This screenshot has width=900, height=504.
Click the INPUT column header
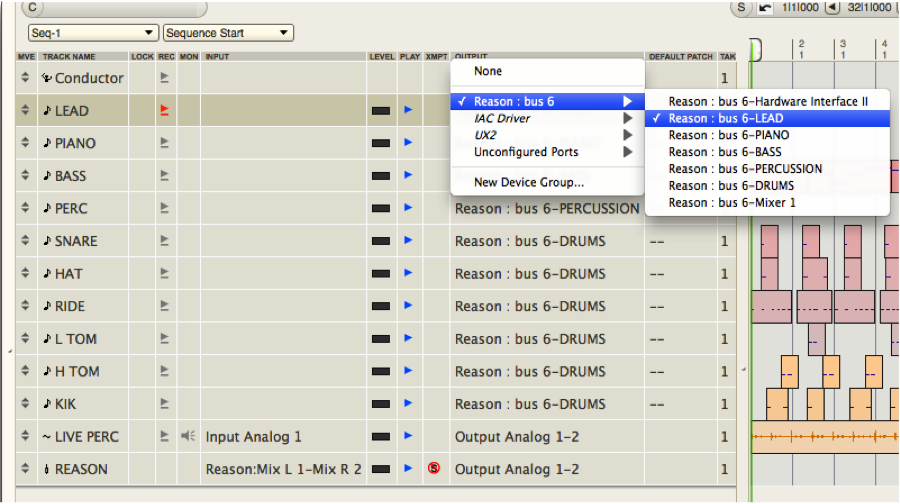pos(218,56)
